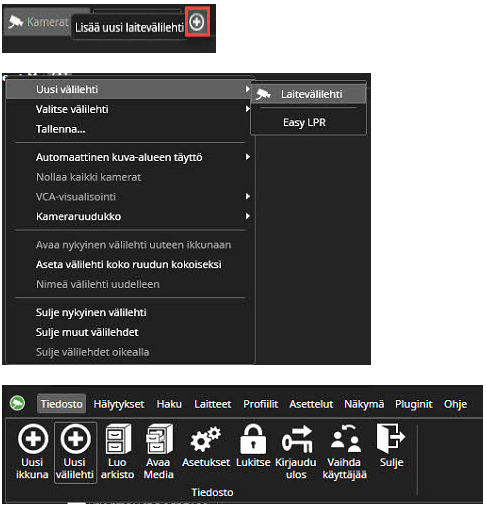
Task: Click the plus icon to add new device tab
Action: click(x=197, y=22)
